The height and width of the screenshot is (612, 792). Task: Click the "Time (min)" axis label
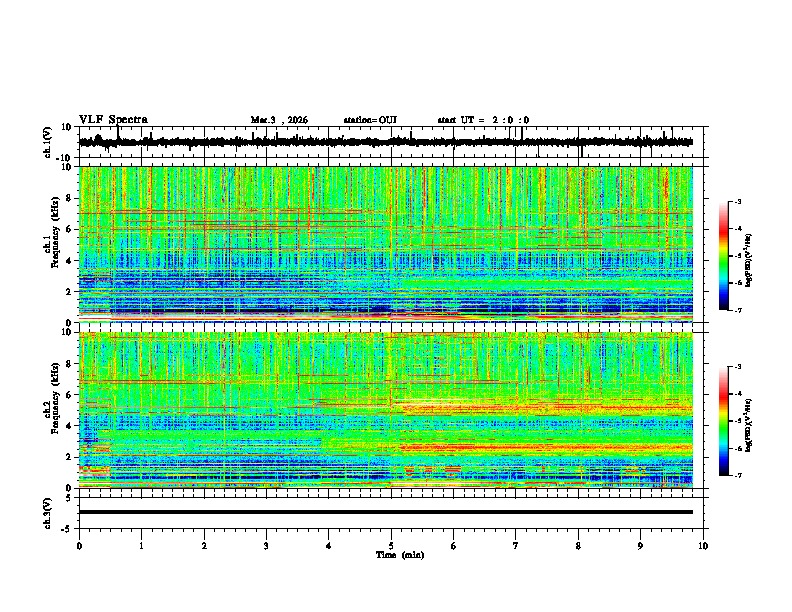400,555
